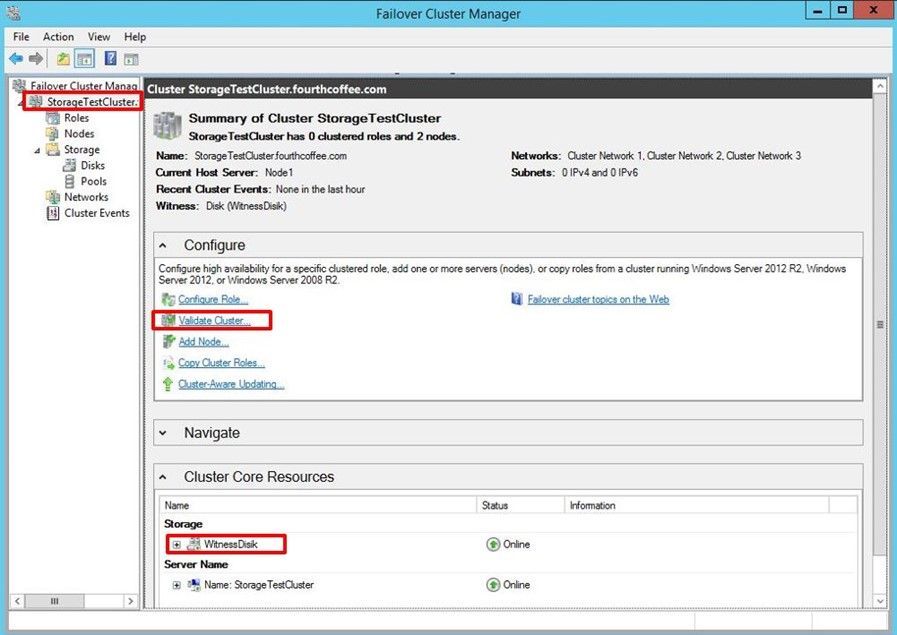Click the Name column header

click(x=319, y=505)
